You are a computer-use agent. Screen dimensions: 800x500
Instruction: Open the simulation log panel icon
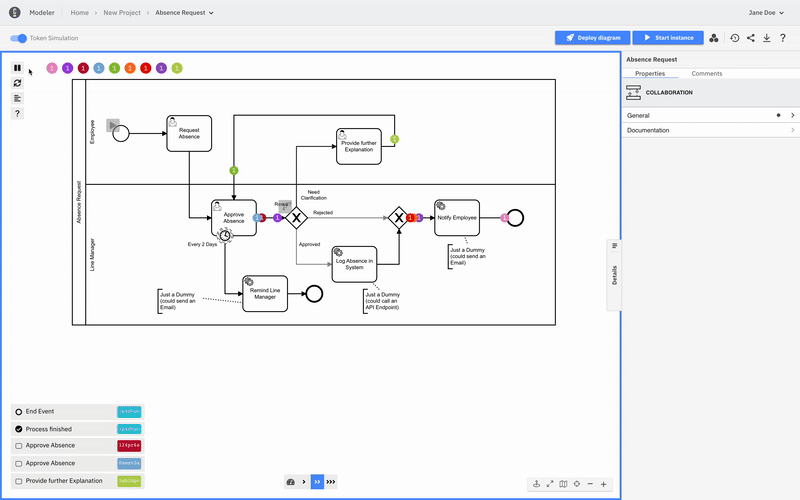click(17, 98)
